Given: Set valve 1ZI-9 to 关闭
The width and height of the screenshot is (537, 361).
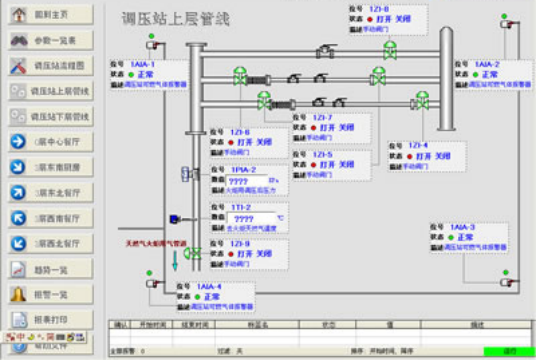Looking at the screenshot, I should pyautogui.click(x=264, y=254).
